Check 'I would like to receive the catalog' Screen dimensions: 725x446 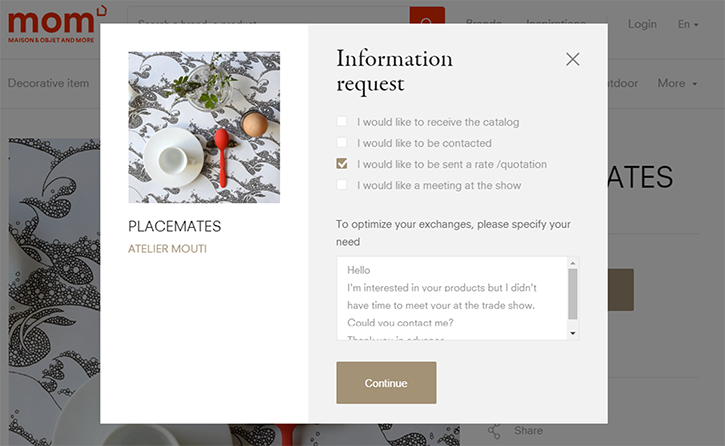(x=342, y=122)
